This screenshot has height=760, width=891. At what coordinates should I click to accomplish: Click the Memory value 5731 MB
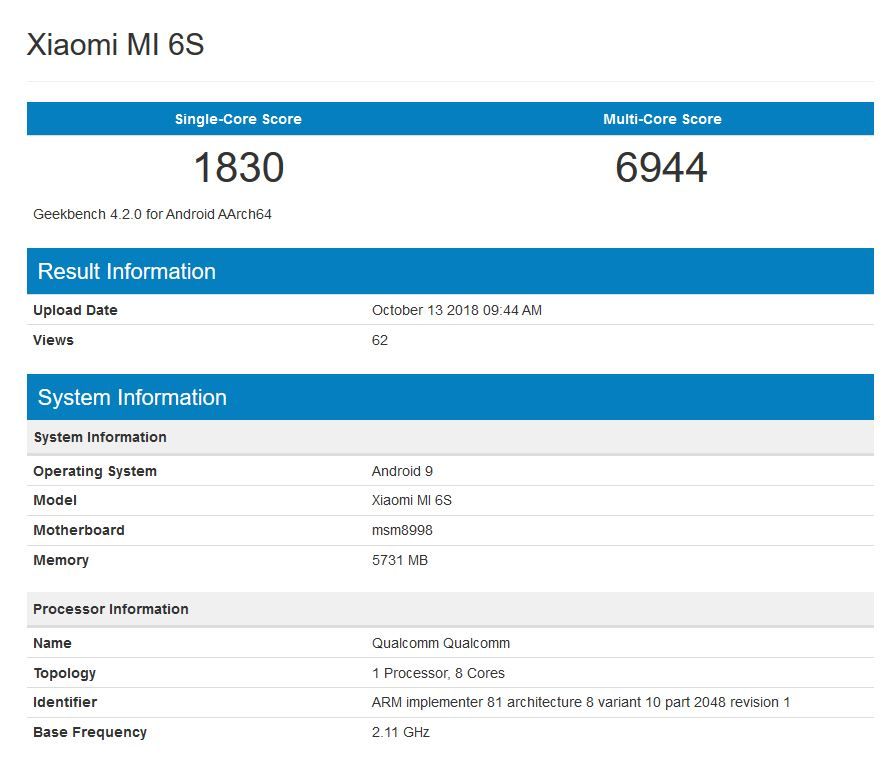point(399,560)
